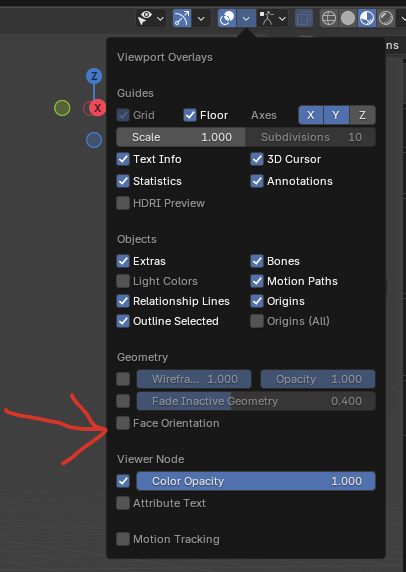Enable Face Orientation overlay

point(123,423)
